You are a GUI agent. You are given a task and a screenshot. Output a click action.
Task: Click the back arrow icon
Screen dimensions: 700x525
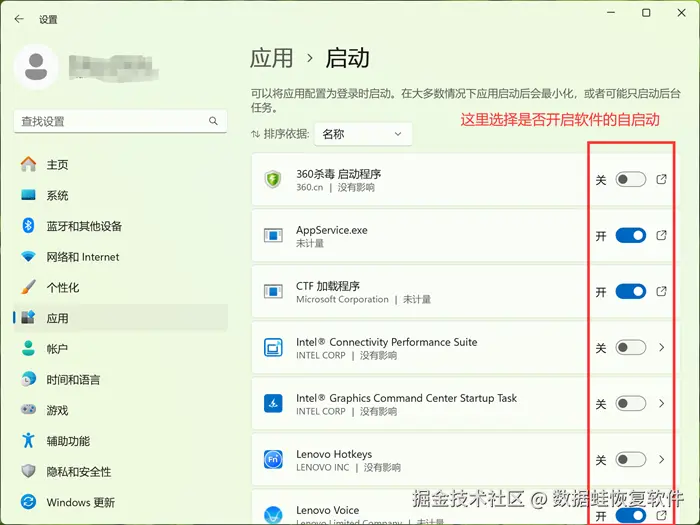(19, 19)
